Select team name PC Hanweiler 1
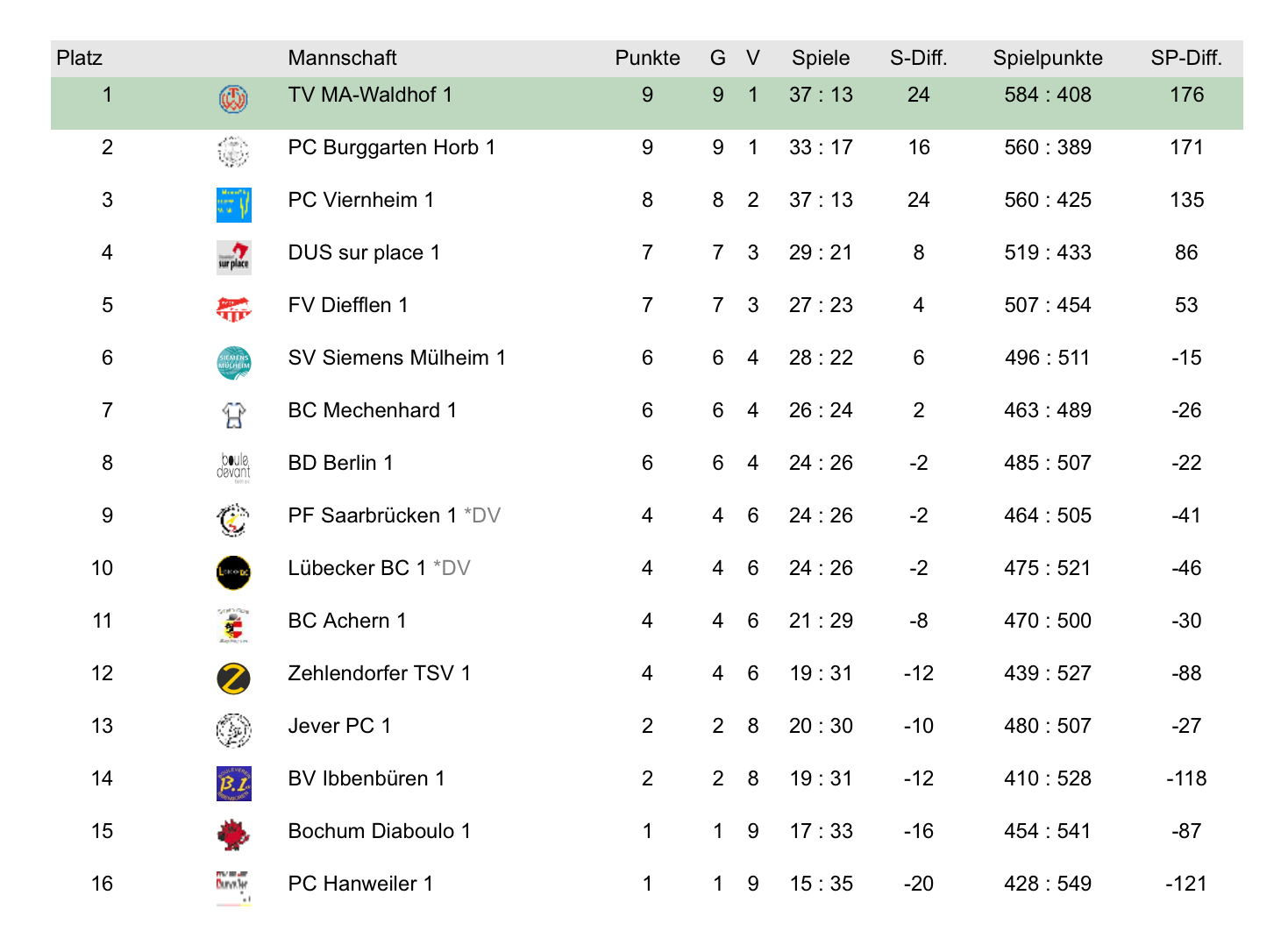 coord(360,884)
